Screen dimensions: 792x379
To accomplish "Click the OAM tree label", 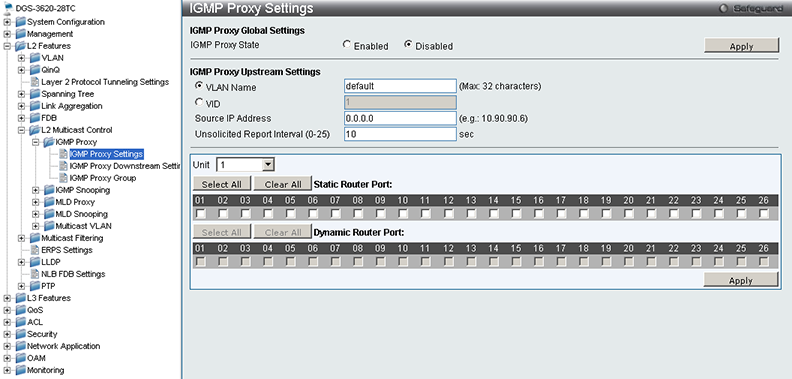I will click(36, 358).
